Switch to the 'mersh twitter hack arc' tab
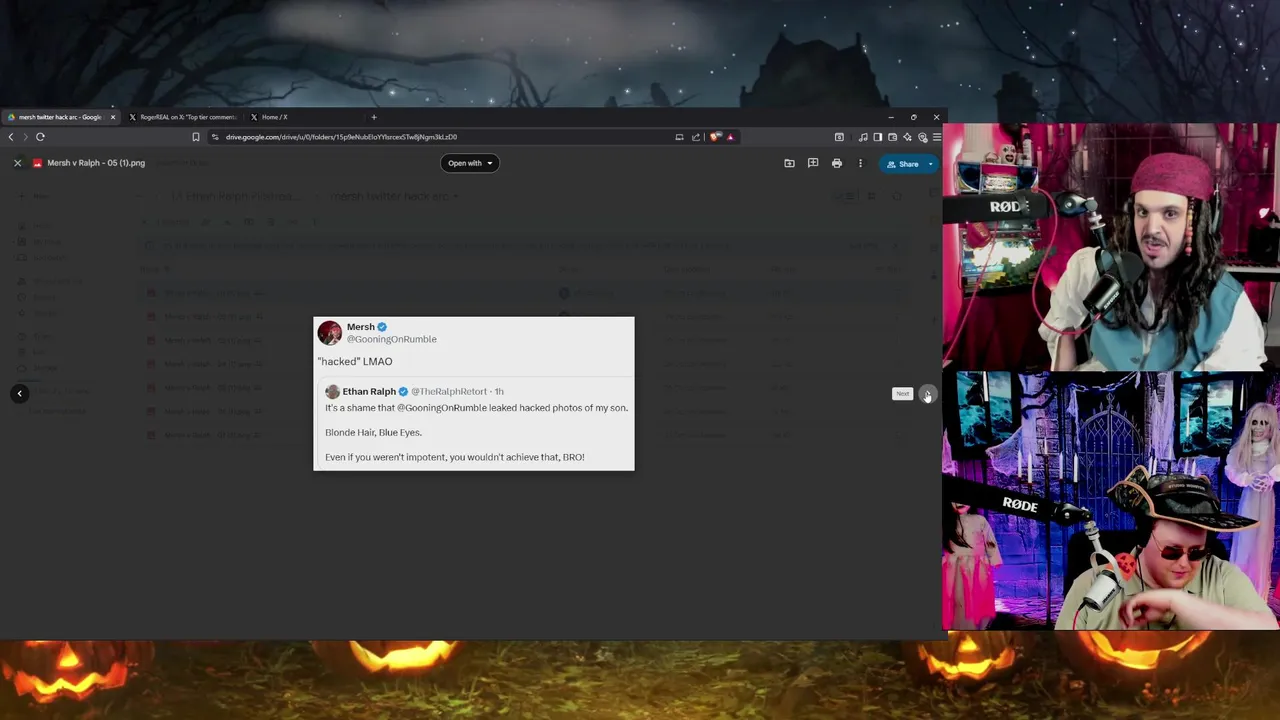This screenshot has height=720, width=1280. tap(60, 117)
